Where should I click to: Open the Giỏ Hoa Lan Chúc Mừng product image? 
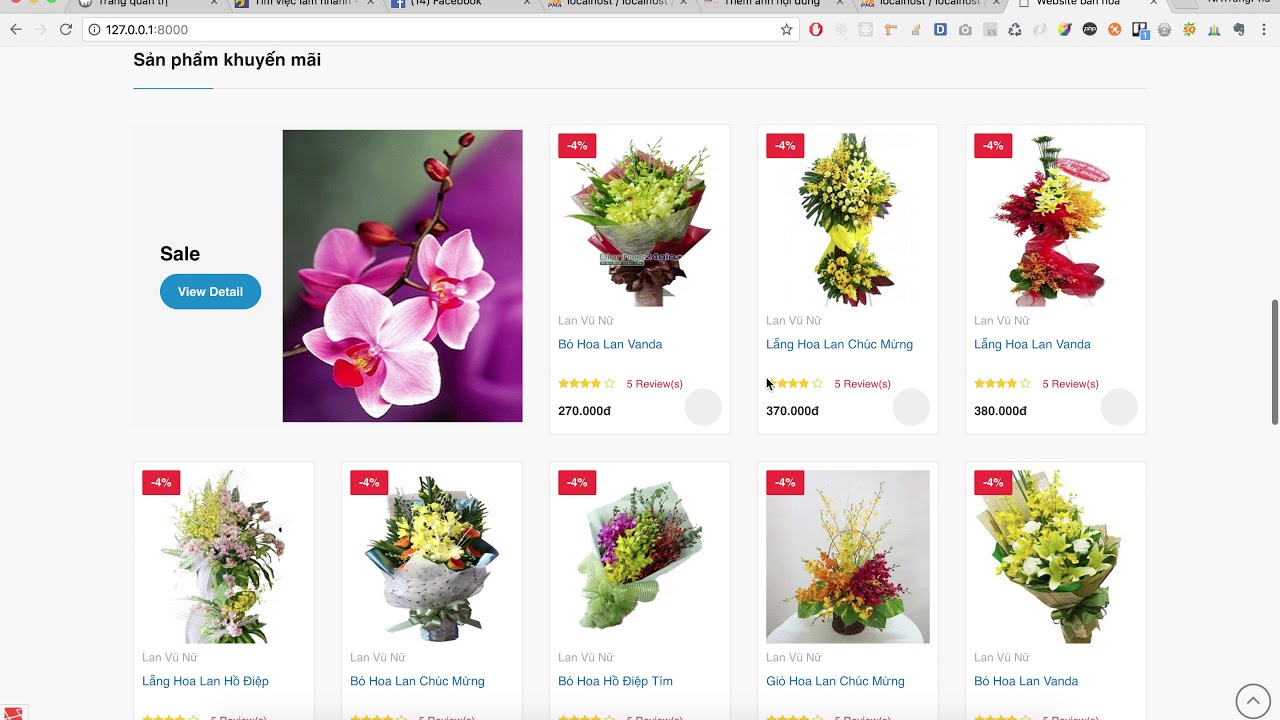[x=848, y=557]
